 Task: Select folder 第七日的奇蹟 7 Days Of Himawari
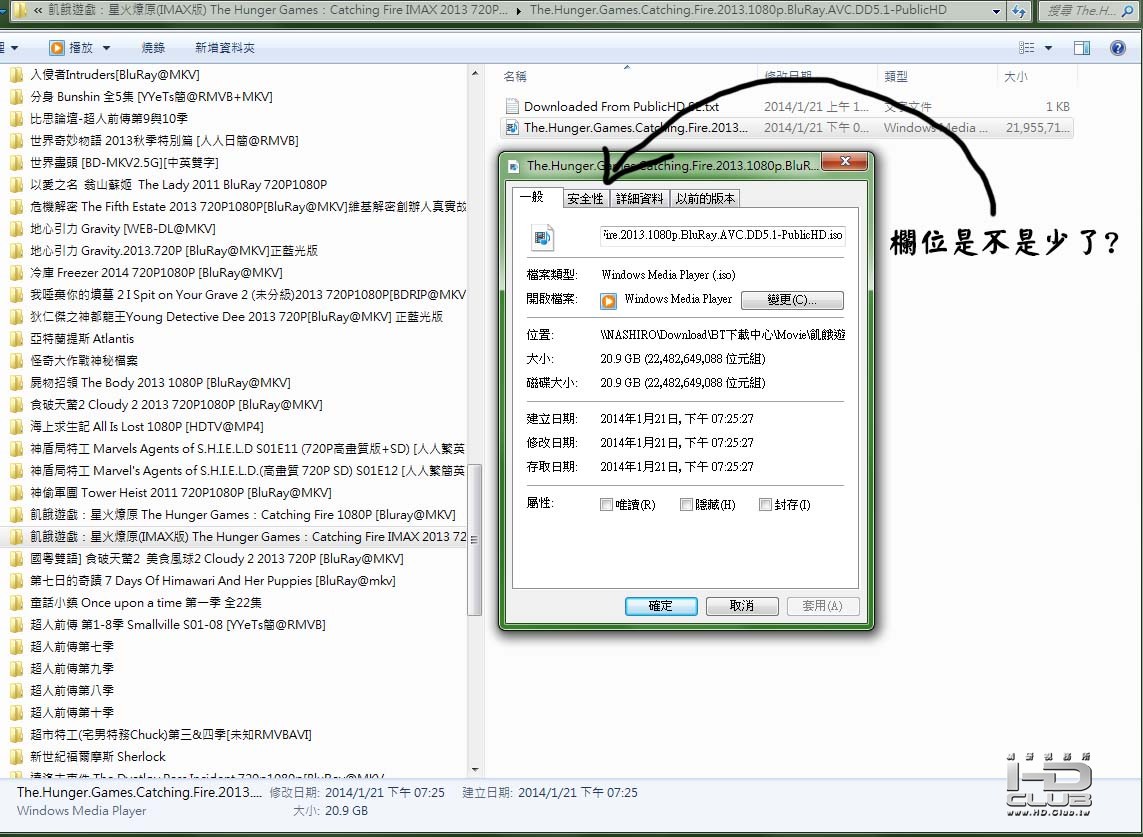[213, 581]
